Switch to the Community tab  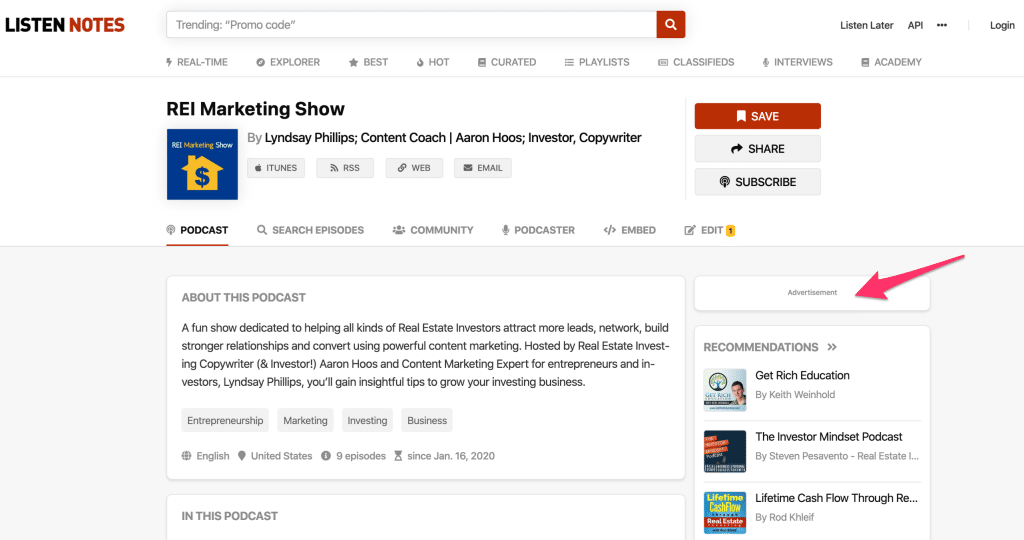tap(433, 230)
